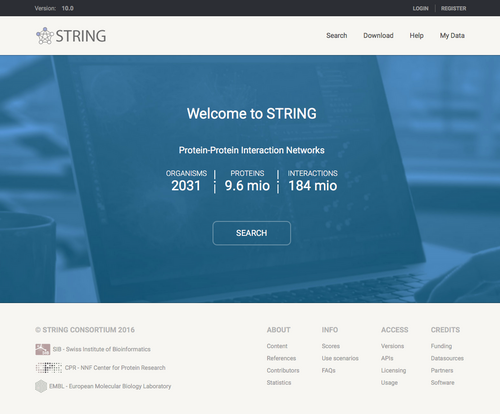The width and height of the screenshot is (500, 414).
Task: Click the PROTEINS 9.6 mio statistic
Action: 247,181
